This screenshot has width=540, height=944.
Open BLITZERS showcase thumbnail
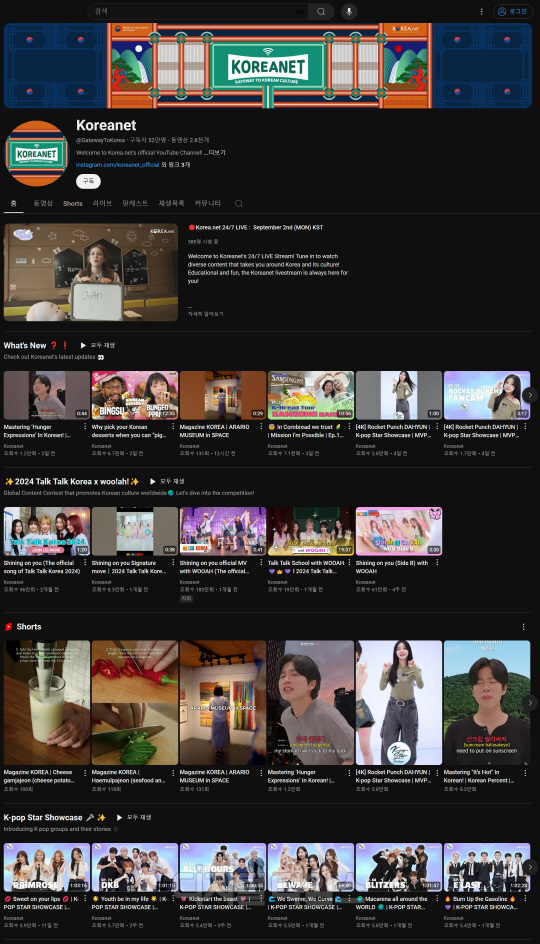[399, 867]
